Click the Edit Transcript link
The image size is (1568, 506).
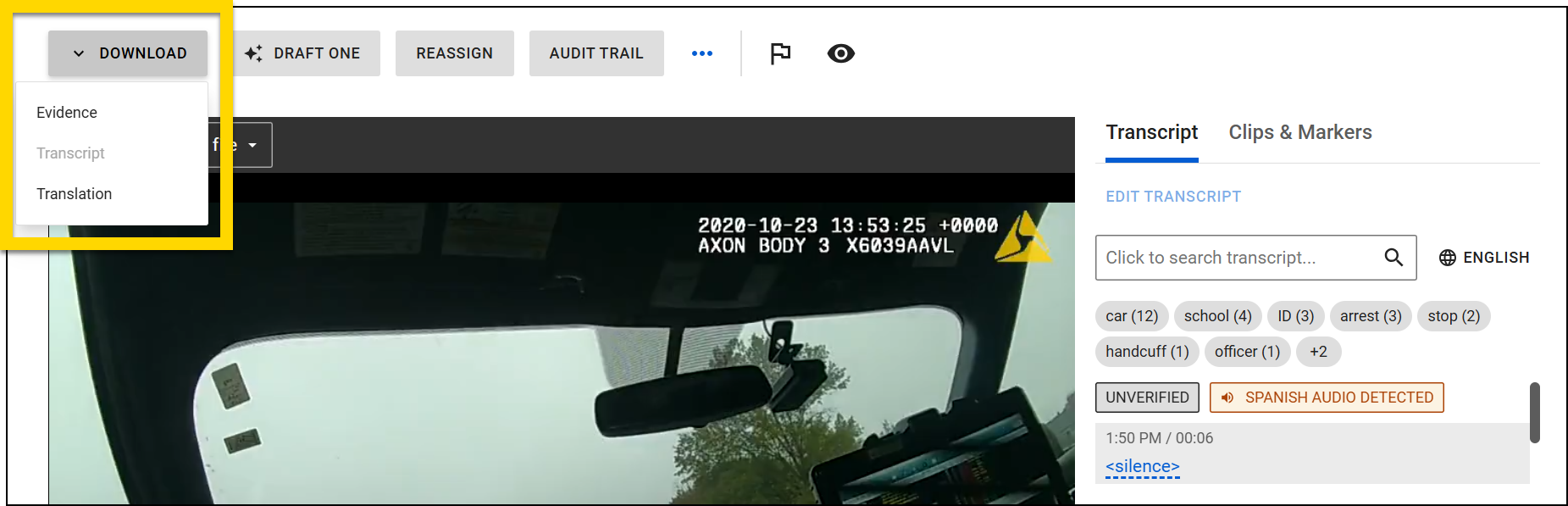1172,197
